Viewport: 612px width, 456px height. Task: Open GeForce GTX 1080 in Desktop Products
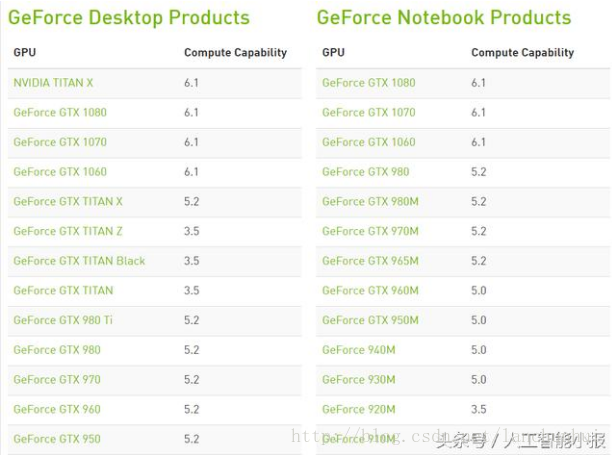pyautogui.click(x=60, y=112)
